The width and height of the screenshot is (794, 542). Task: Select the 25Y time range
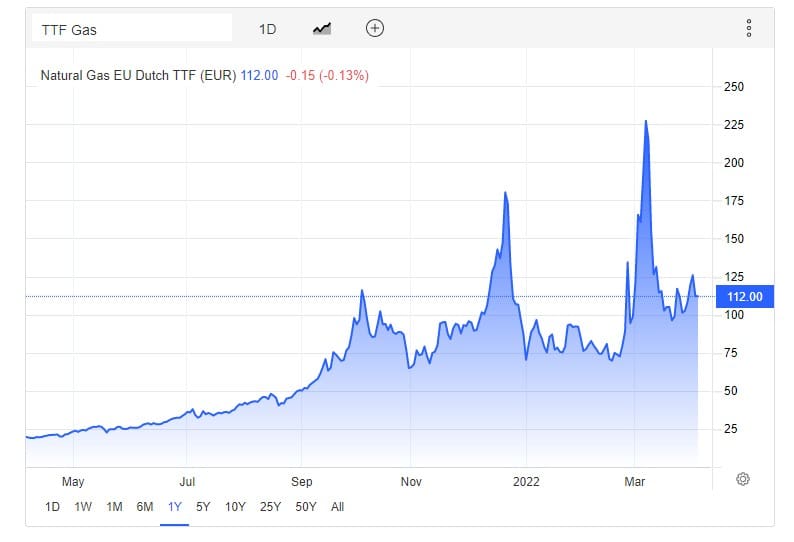click(x=270, y=507)
